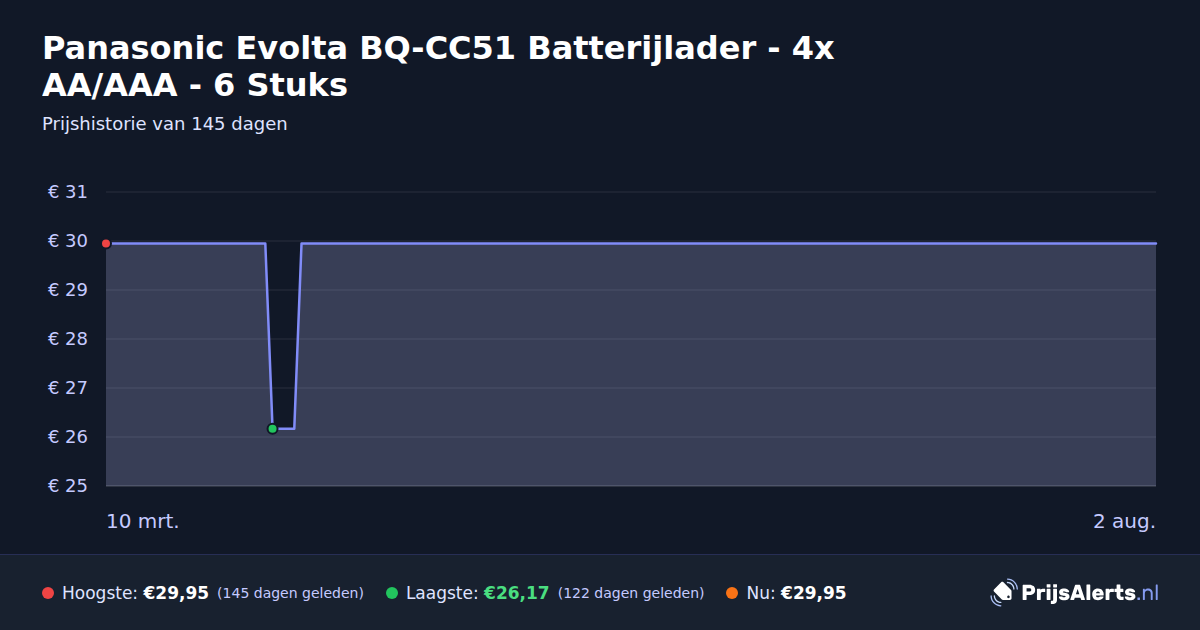Click the orange Nu legend dot

coord(732,593)
